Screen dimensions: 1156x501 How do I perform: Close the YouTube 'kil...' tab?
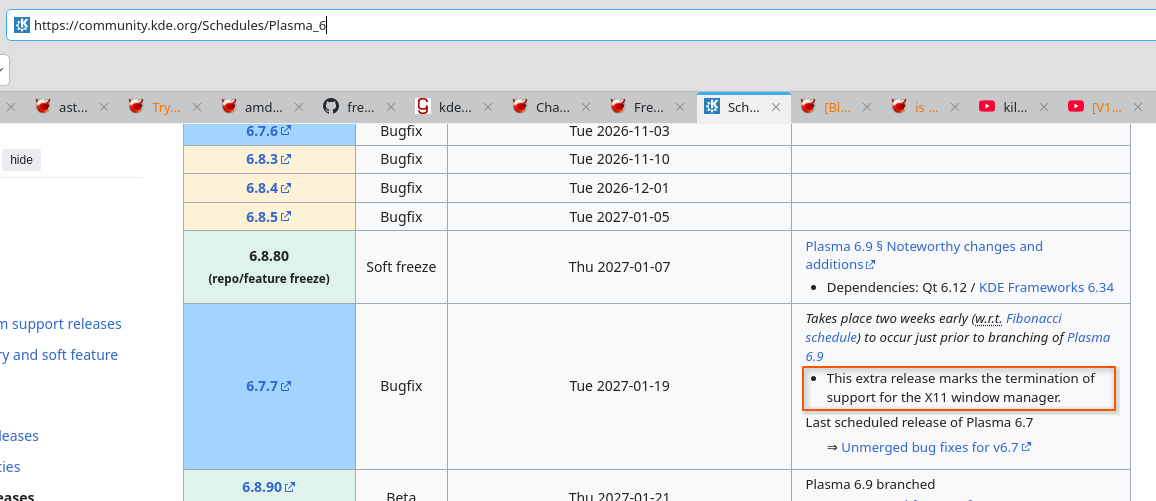(1044, 107)
